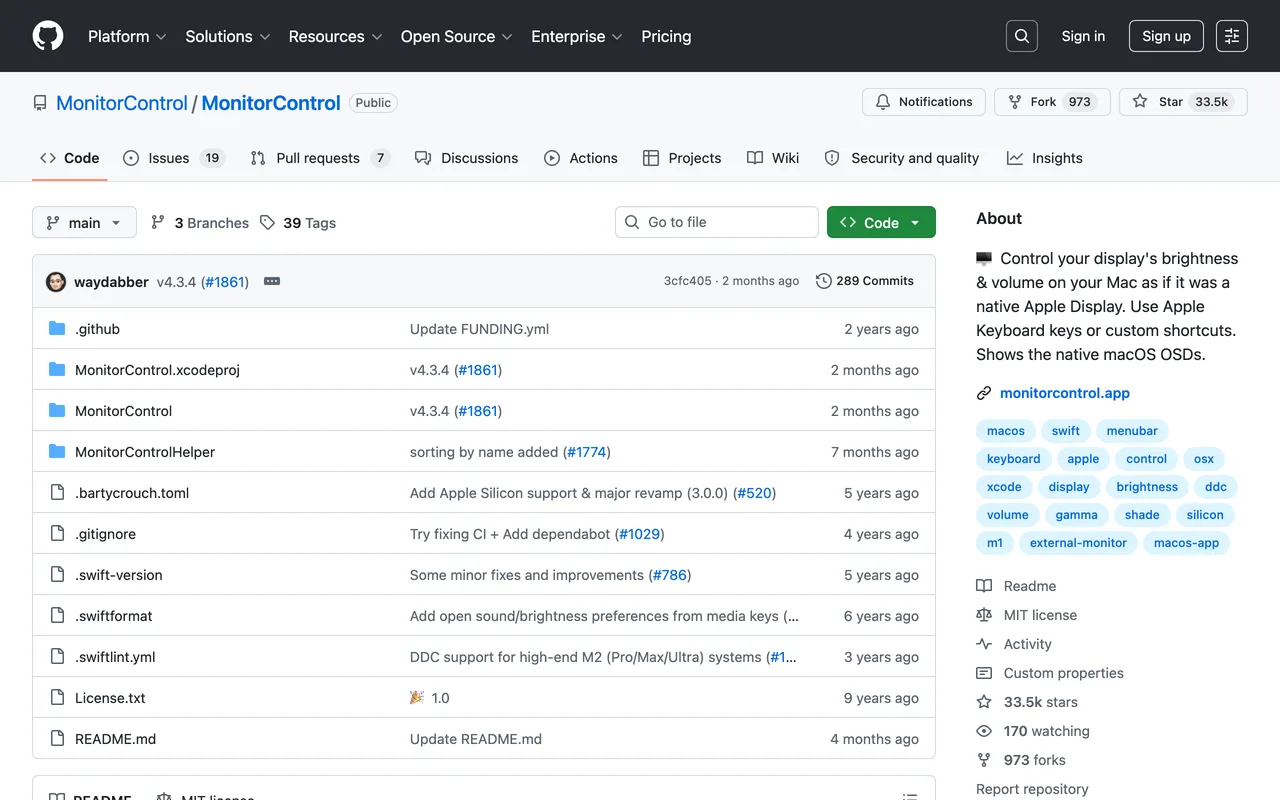Open appearance settings icon next to Sign up
Image resolution: width=1280 pixels, height=800 pixels.
coord(1232,36)
